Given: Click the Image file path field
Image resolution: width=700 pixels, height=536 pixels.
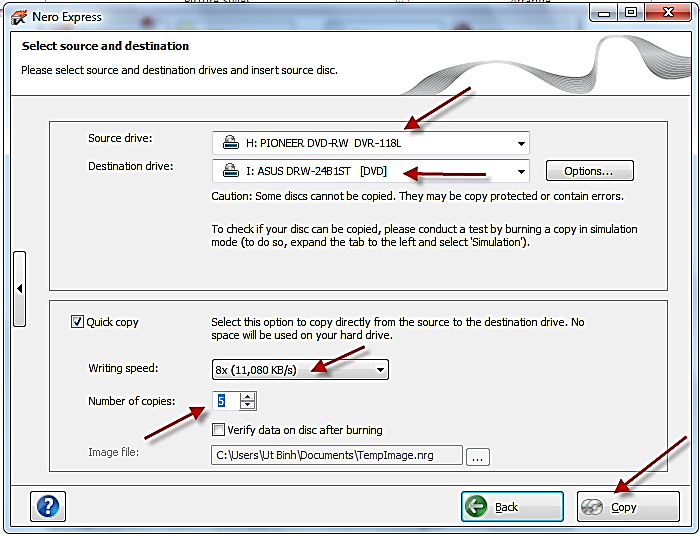Looking at the screenshot, I should click(337, 455).
